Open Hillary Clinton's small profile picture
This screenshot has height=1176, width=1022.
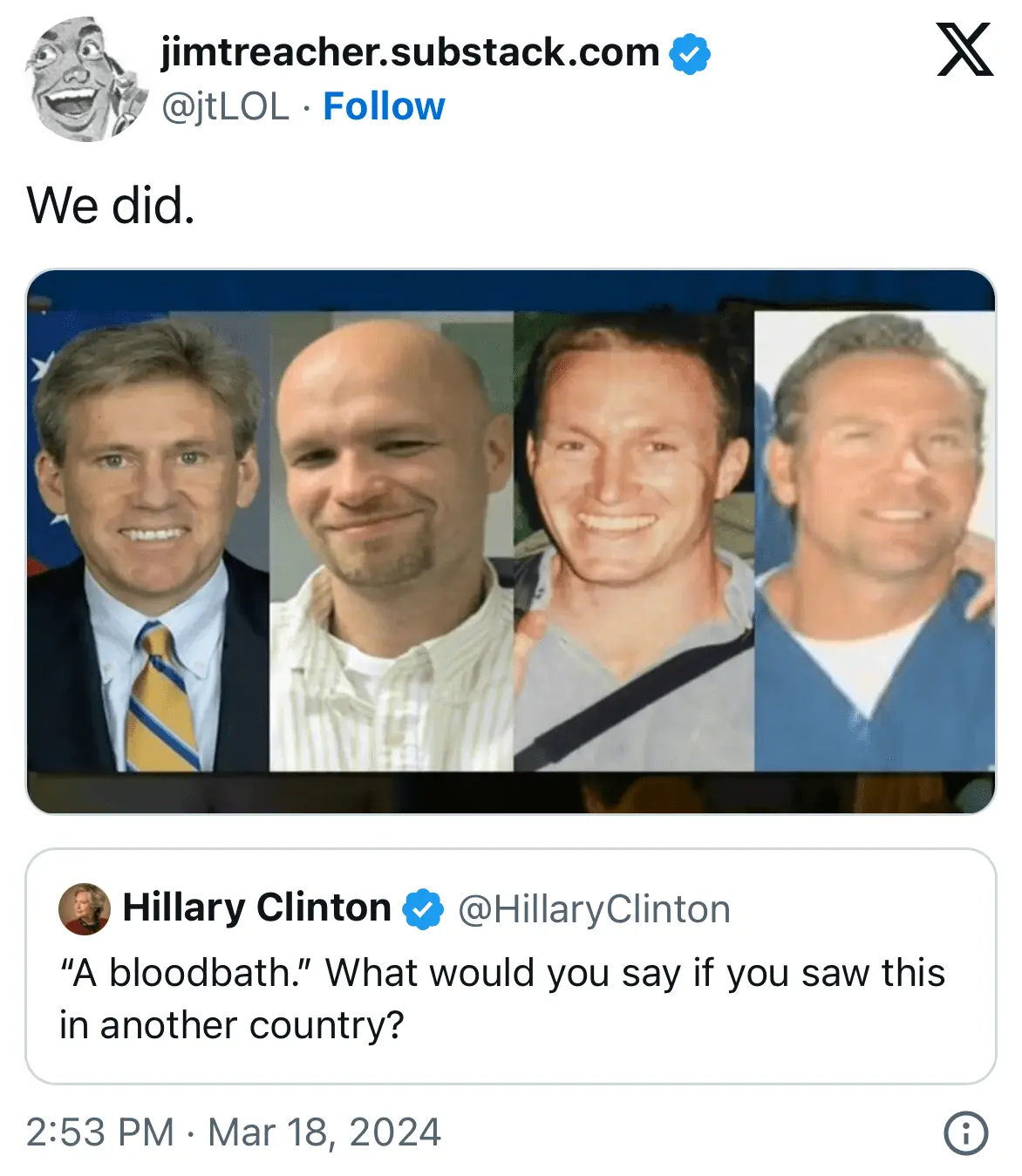(x=85, y=909)
